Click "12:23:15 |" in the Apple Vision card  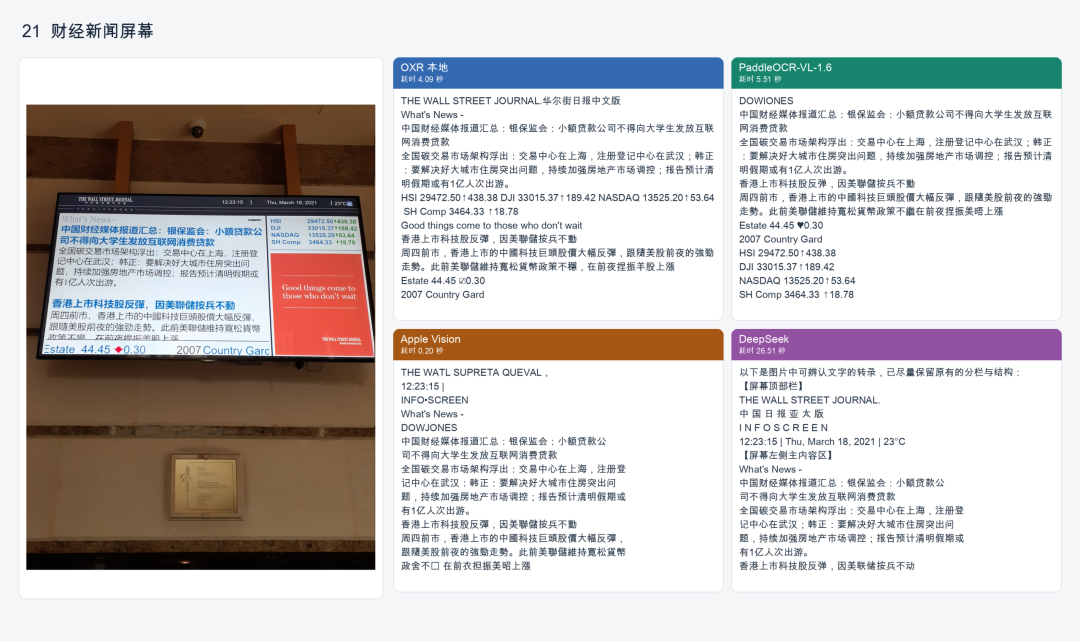click(423, 386)
